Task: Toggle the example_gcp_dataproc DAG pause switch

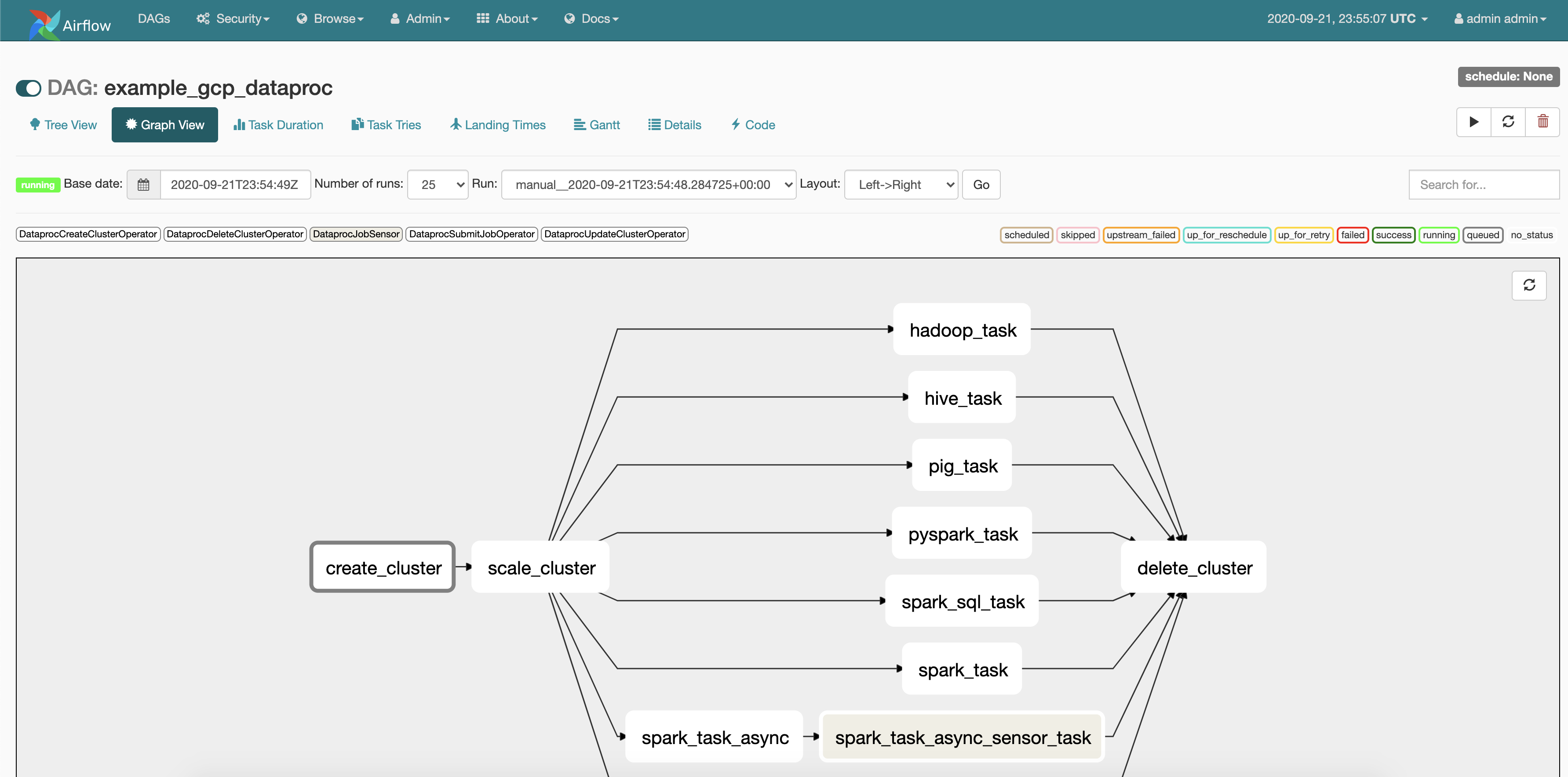Action: click(29, 88)
